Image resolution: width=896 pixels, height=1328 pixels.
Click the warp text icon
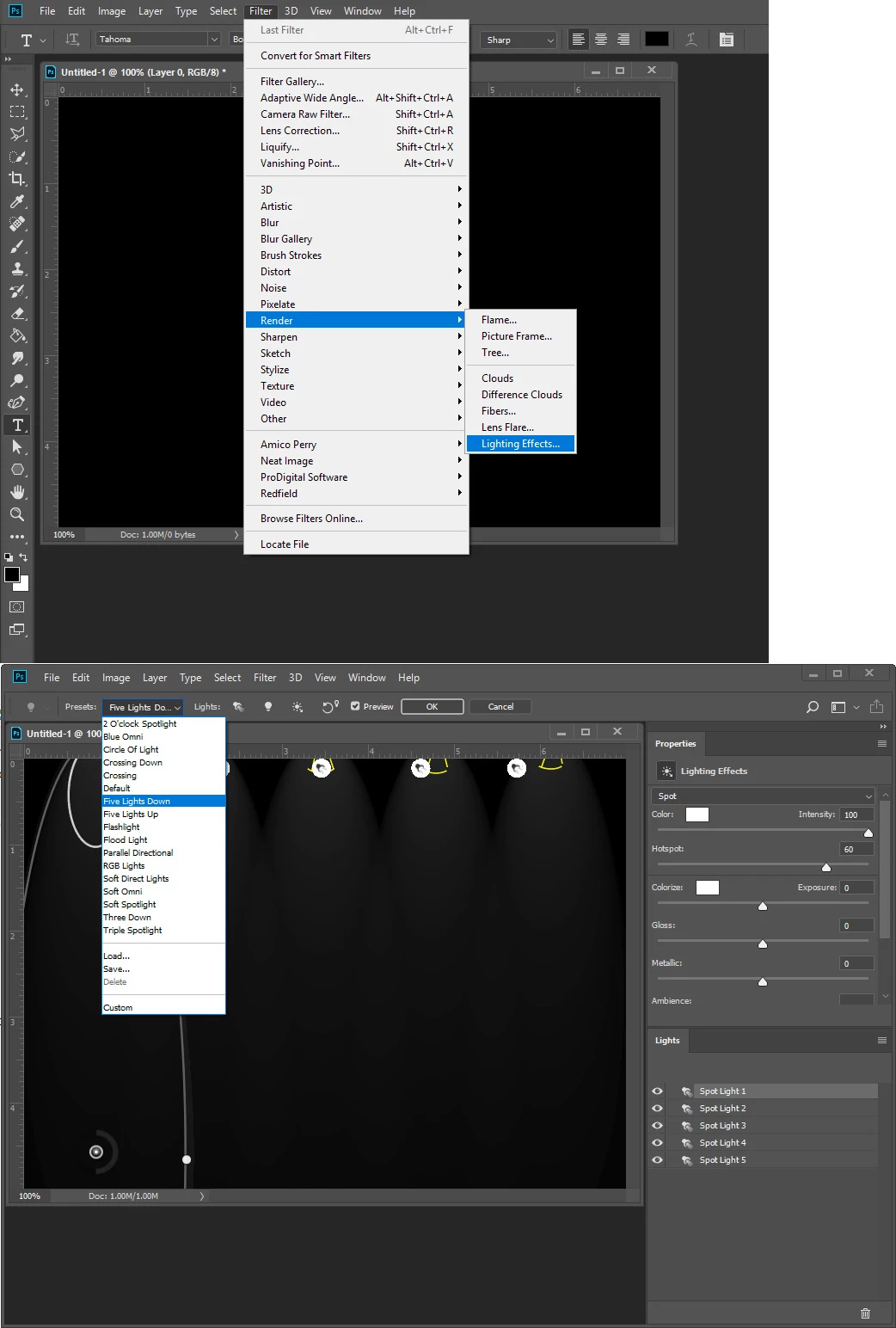click(x=691, y=40)
